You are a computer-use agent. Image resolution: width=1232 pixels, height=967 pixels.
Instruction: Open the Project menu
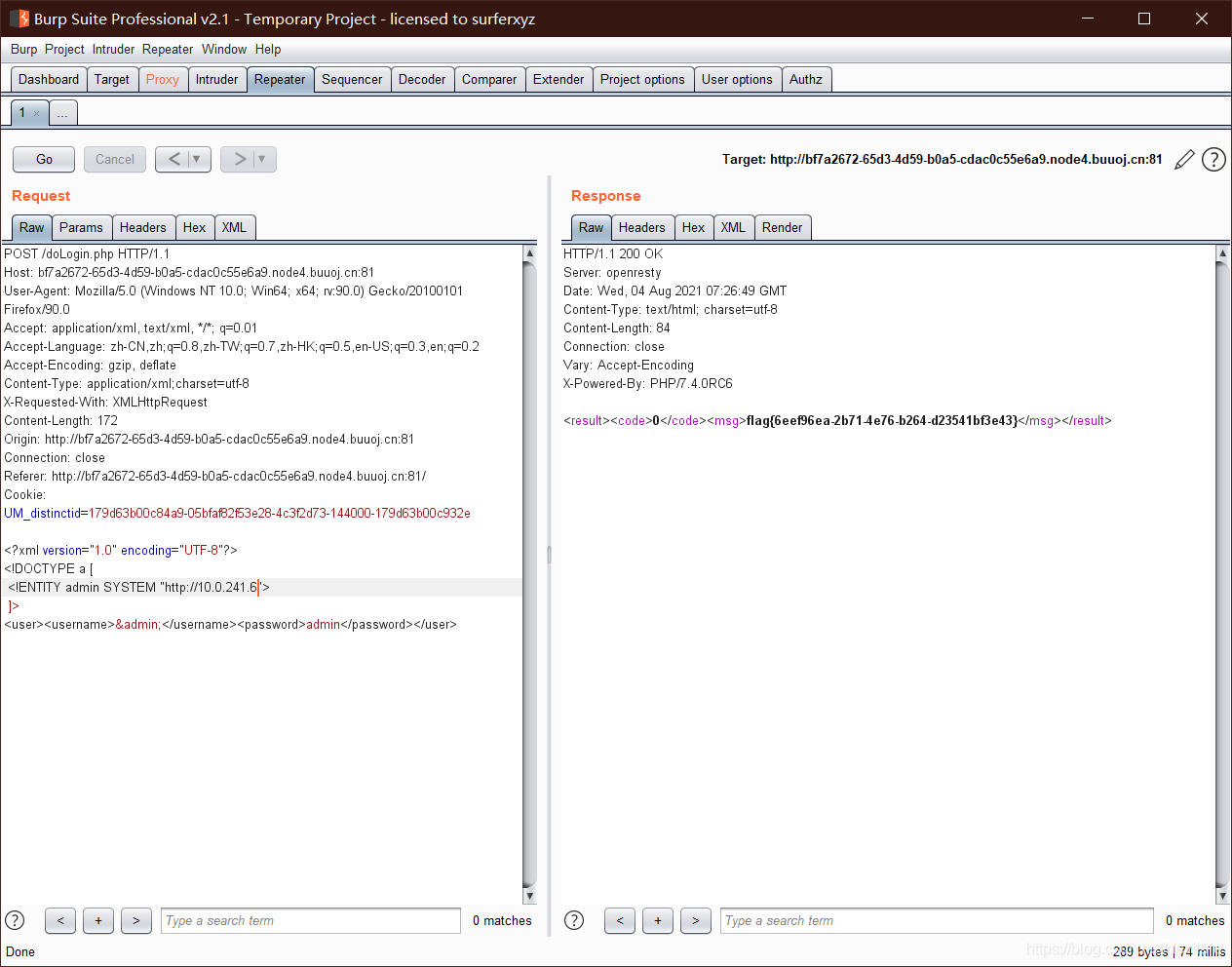64,49
